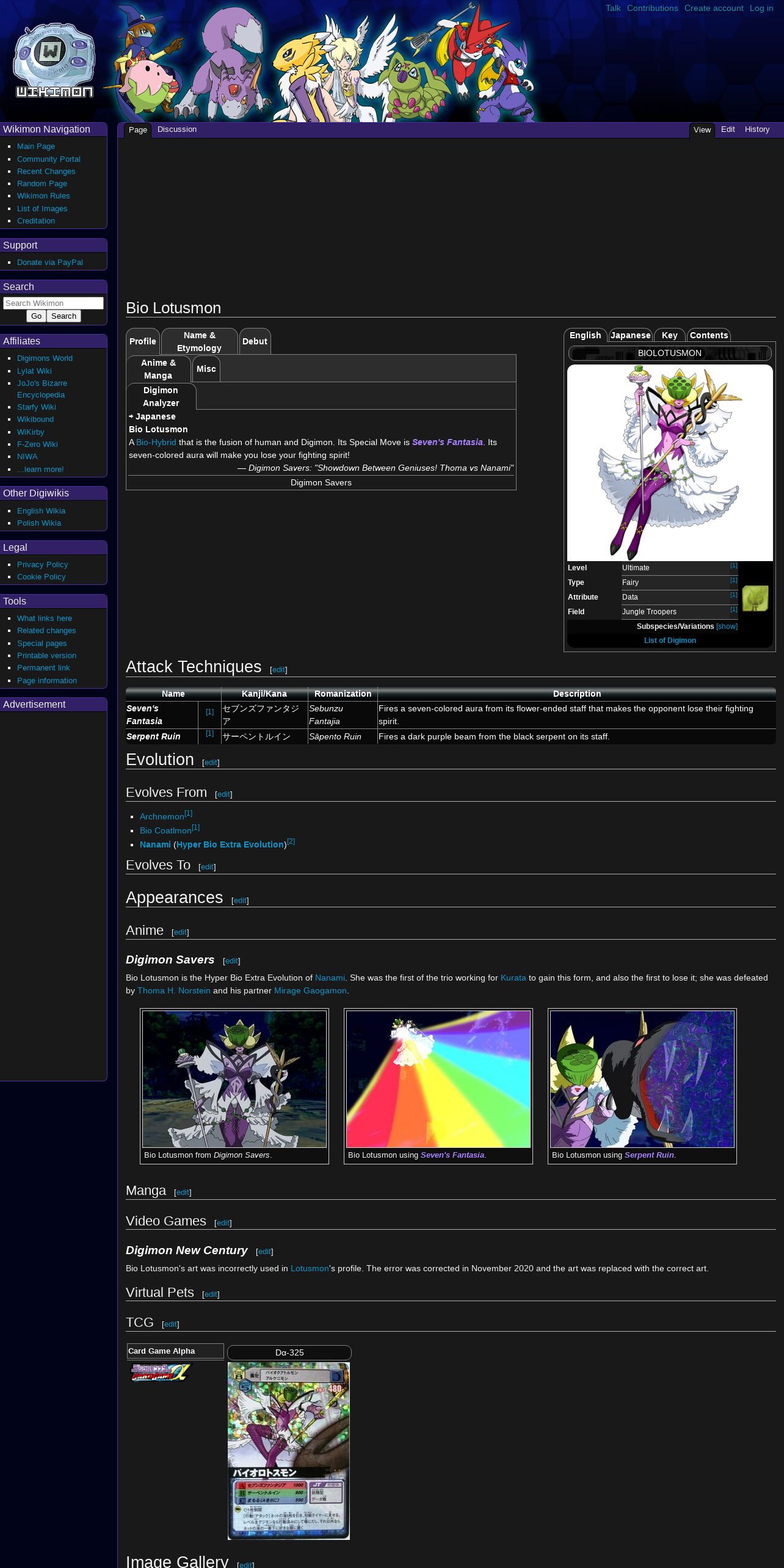784x1568 pixels.
Task: Switch infobox to English tab
Action: [x=585, y=335]
